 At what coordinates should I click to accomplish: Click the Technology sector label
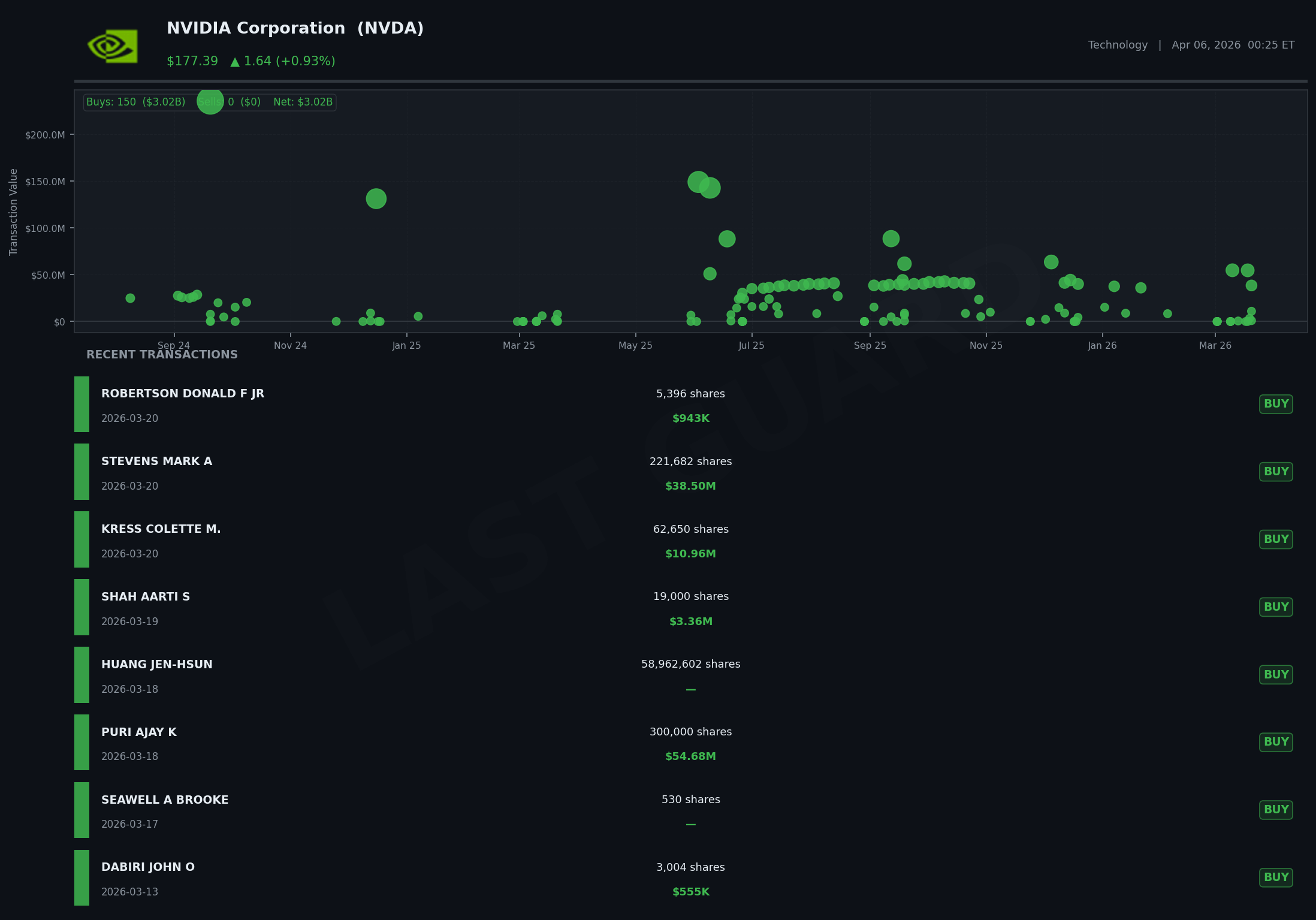[x=1118, y=45]
